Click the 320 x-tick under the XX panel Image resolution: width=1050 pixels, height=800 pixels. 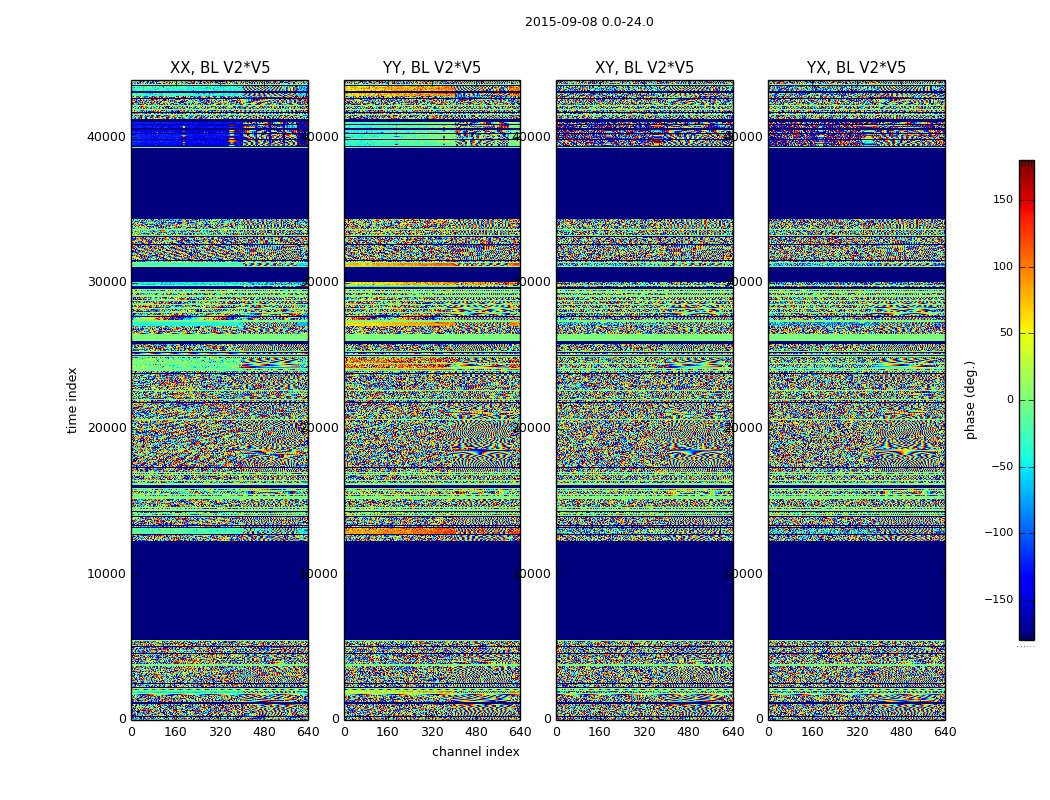(x=220, y=732)
